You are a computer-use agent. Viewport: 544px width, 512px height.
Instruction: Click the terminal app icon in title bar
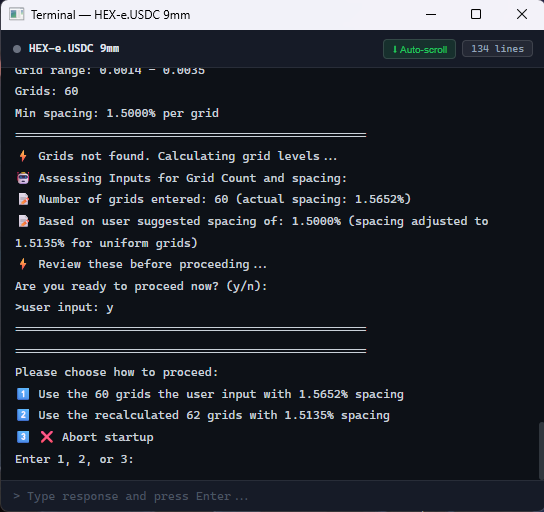[16, 15]
